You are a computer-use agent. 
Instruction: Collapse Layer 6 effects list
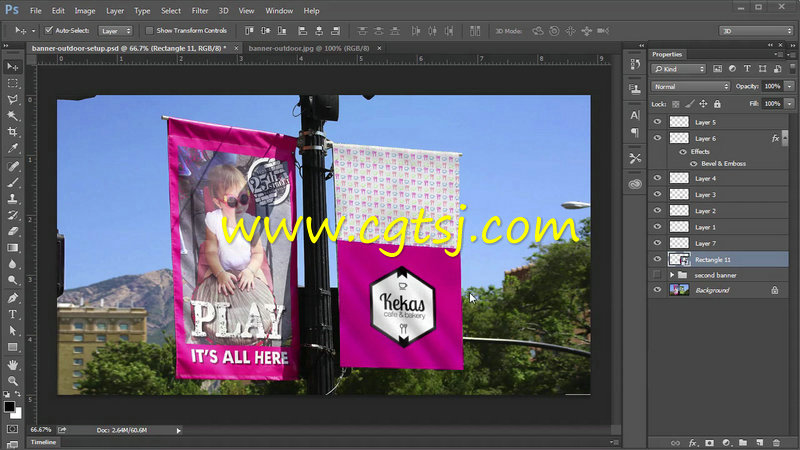[x=785, y=137]
